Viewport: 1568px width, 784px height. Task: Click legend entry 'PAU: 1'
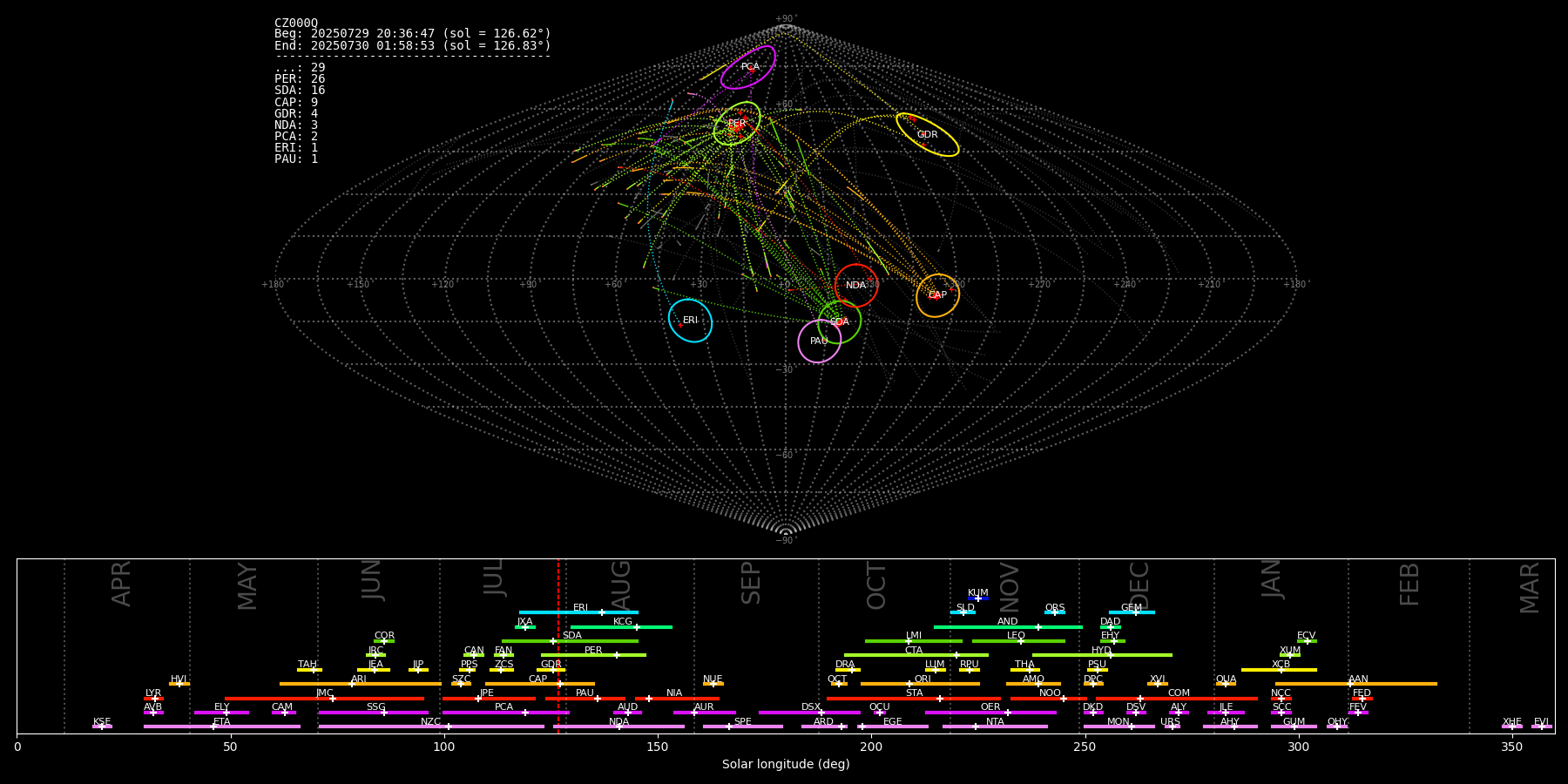coord(296,159)
